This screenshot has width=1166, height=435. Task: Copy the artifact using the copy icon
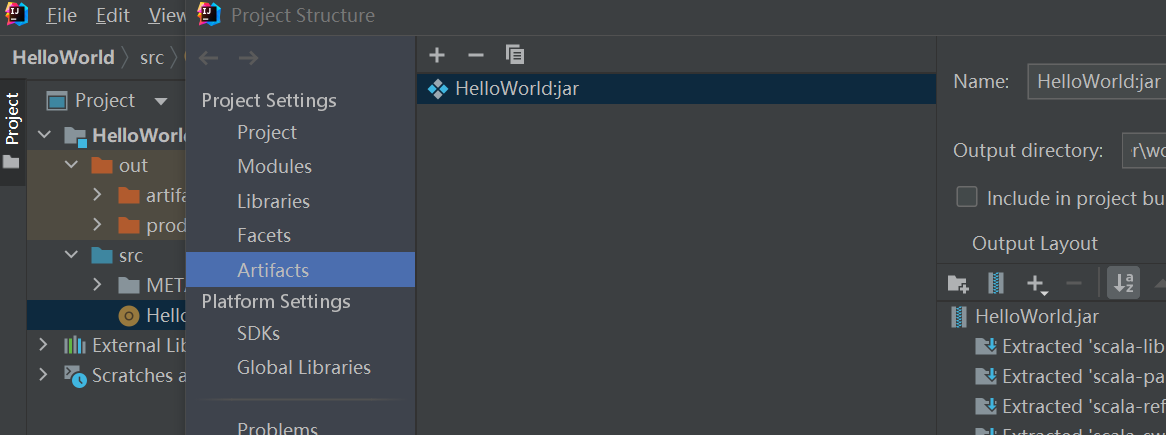tap(515, 55)
